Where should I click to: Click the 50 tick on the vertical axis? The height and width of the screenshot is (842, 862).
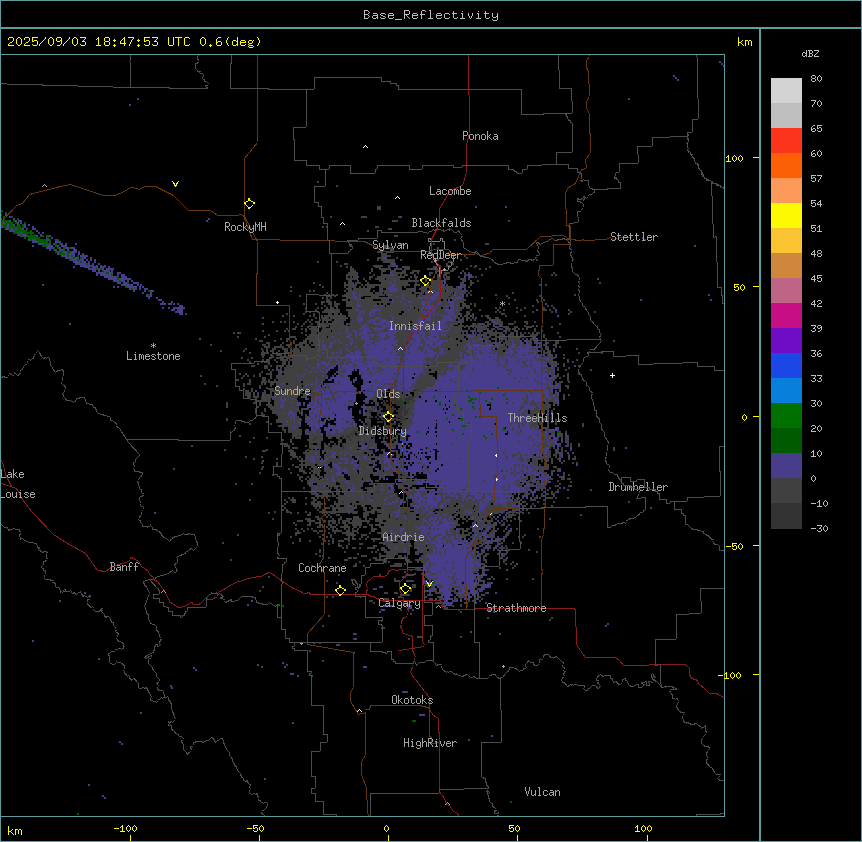pyautogui.click(x=739, y=287)
